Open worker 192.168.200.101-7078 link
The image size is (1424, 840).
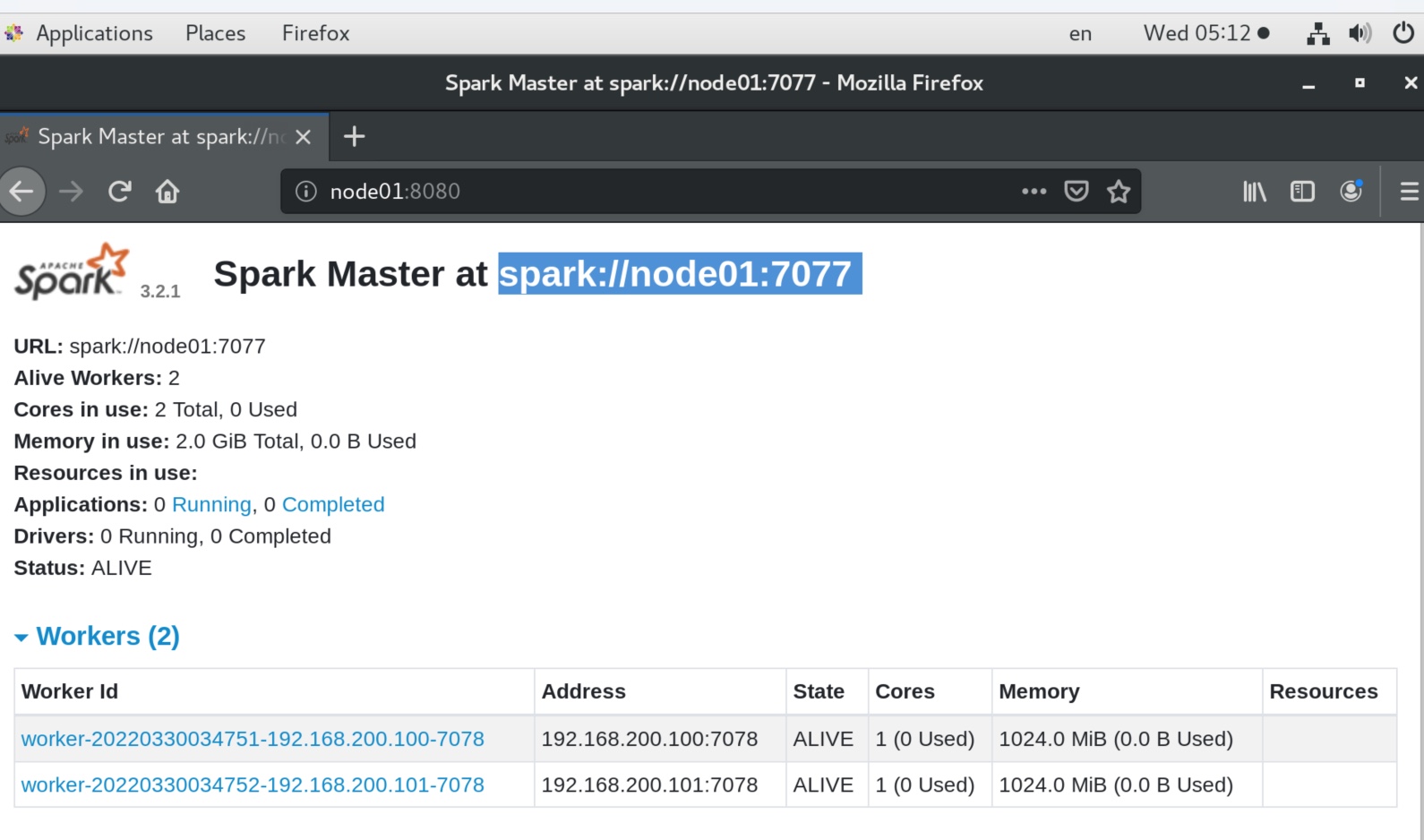pos(253,784)
